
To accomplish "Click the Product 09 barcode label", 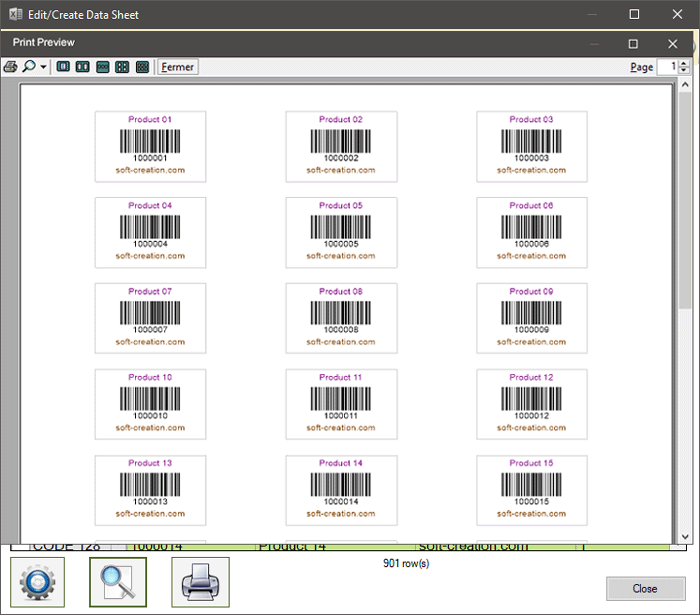I will tap(532, 318).
